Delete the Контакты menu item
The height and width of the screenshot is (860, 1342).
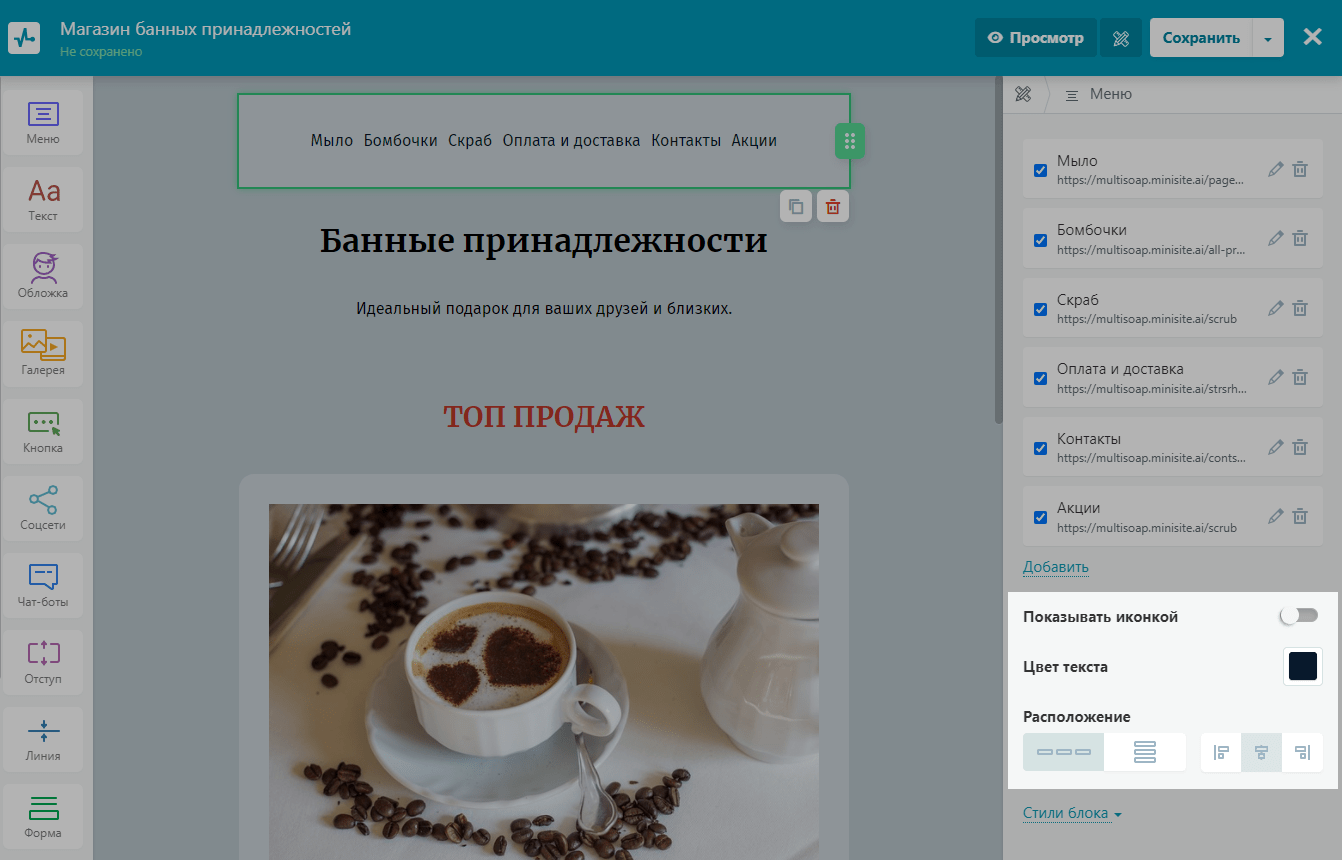click(1300, 447)
